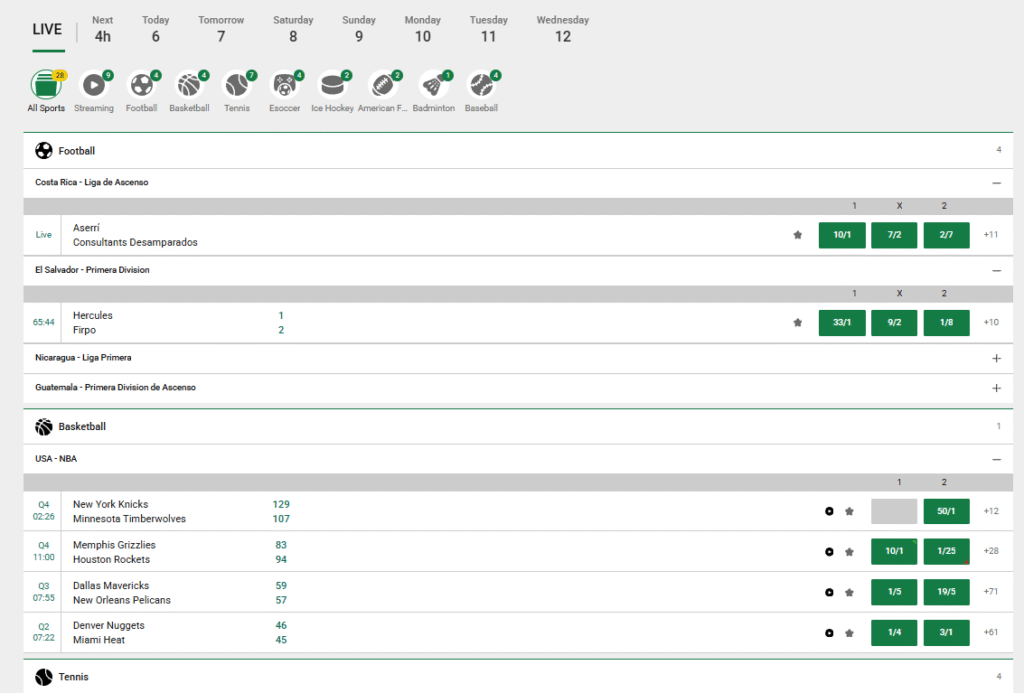
Task: Toggle favorite star for Denver Nuggets game
Action: pyautogui.click(x=849, y=633)
